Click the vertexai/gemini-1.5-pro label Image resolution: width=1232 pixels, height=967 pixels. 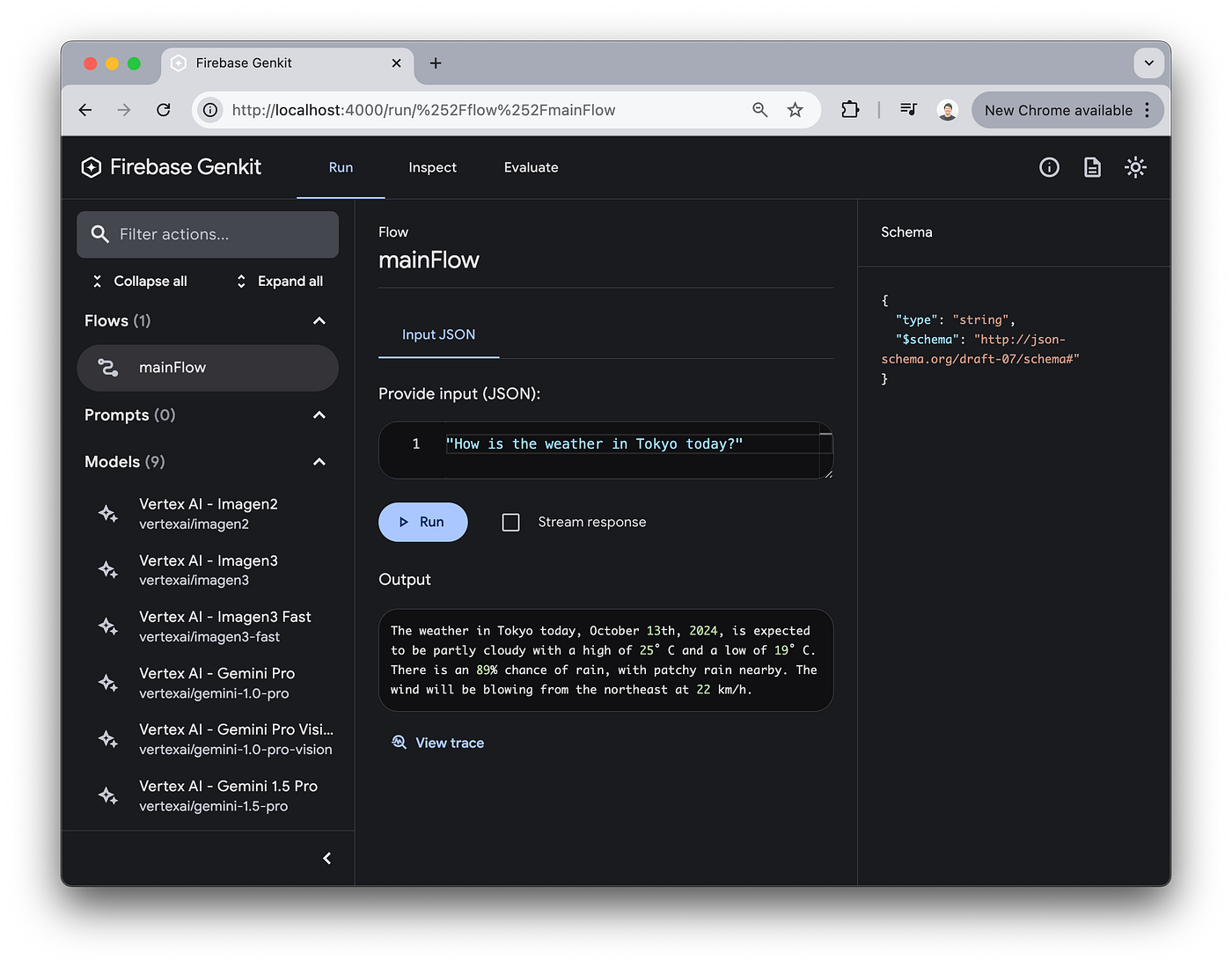[x=213, y=807]
